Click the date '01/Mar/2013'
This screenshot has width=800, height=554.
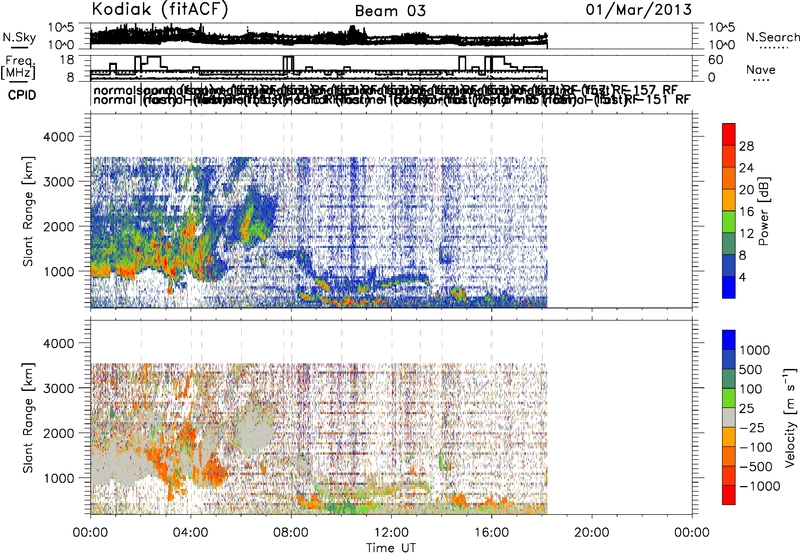point(639,10)
